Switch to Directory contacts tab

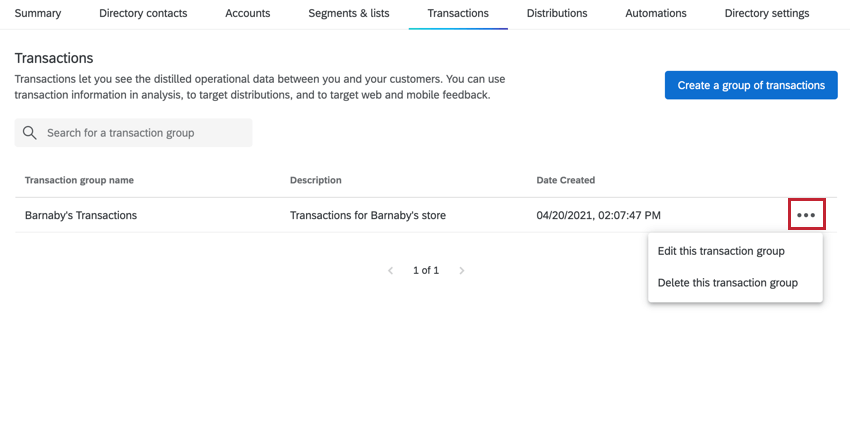click(149, 14)
